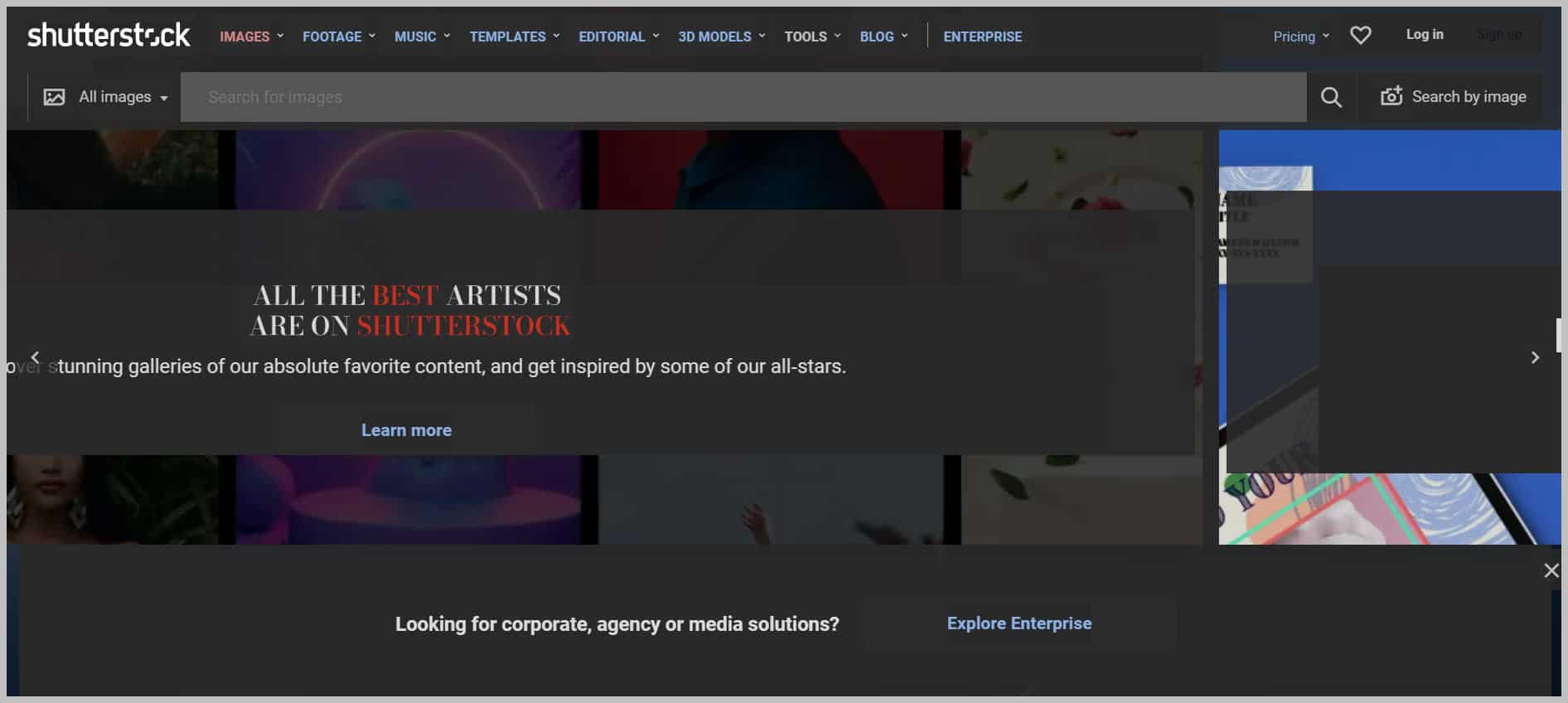Focus the Search for images field
This screenshot has width=1568, height=703.
point(743,97)
